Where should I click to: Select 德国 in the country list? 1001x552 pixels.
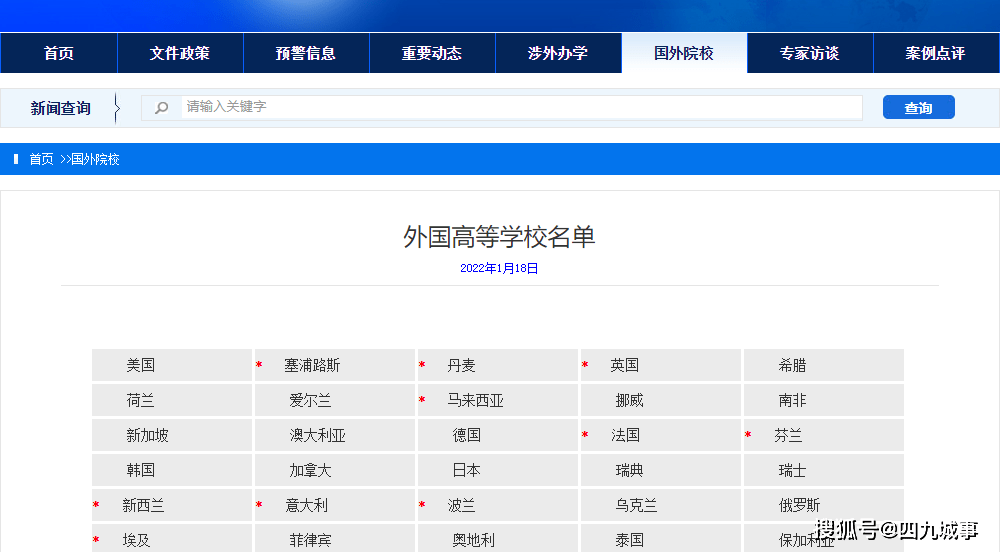[x=467, y=435]
